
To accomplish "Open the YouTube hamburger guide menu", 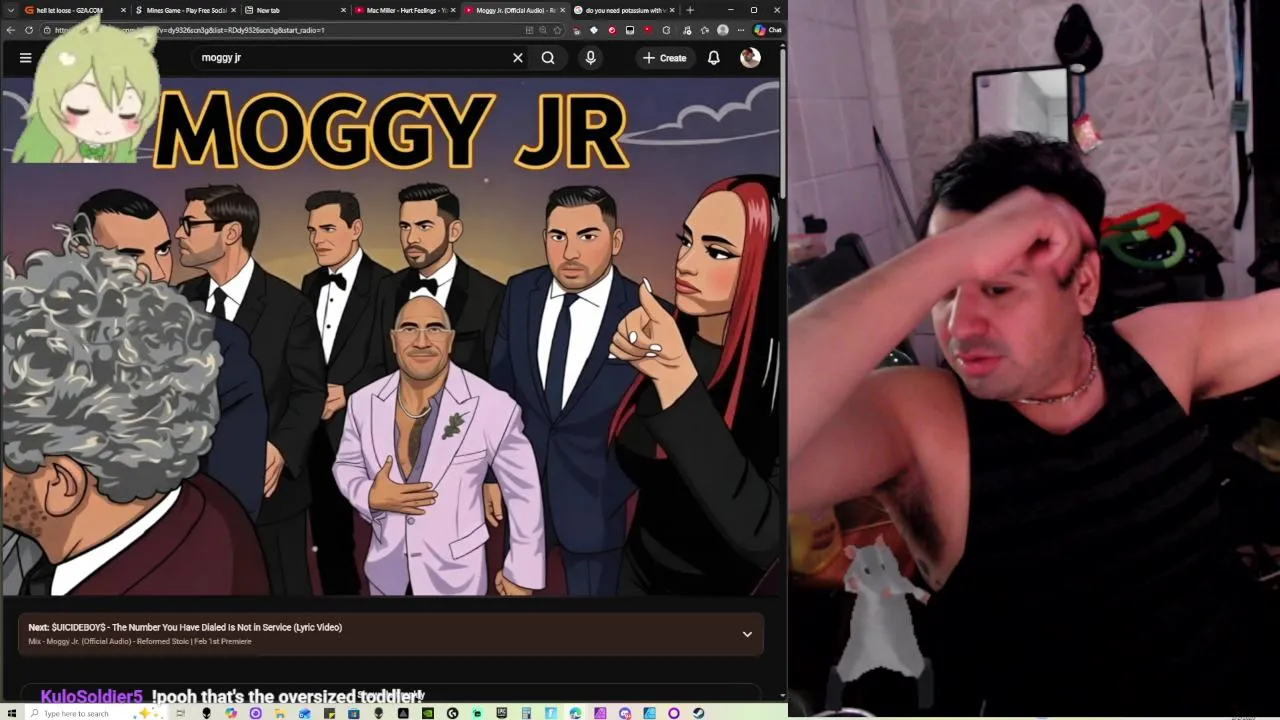I will (x=26, y=58).
